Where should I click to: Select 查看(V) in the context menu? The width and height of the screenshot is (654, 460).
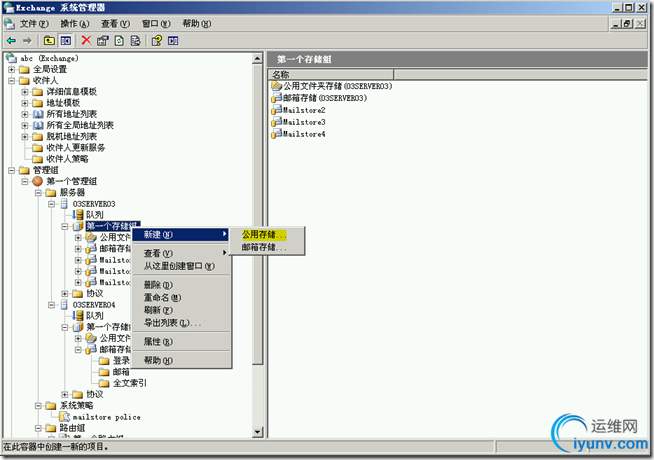tap(181, 253)
